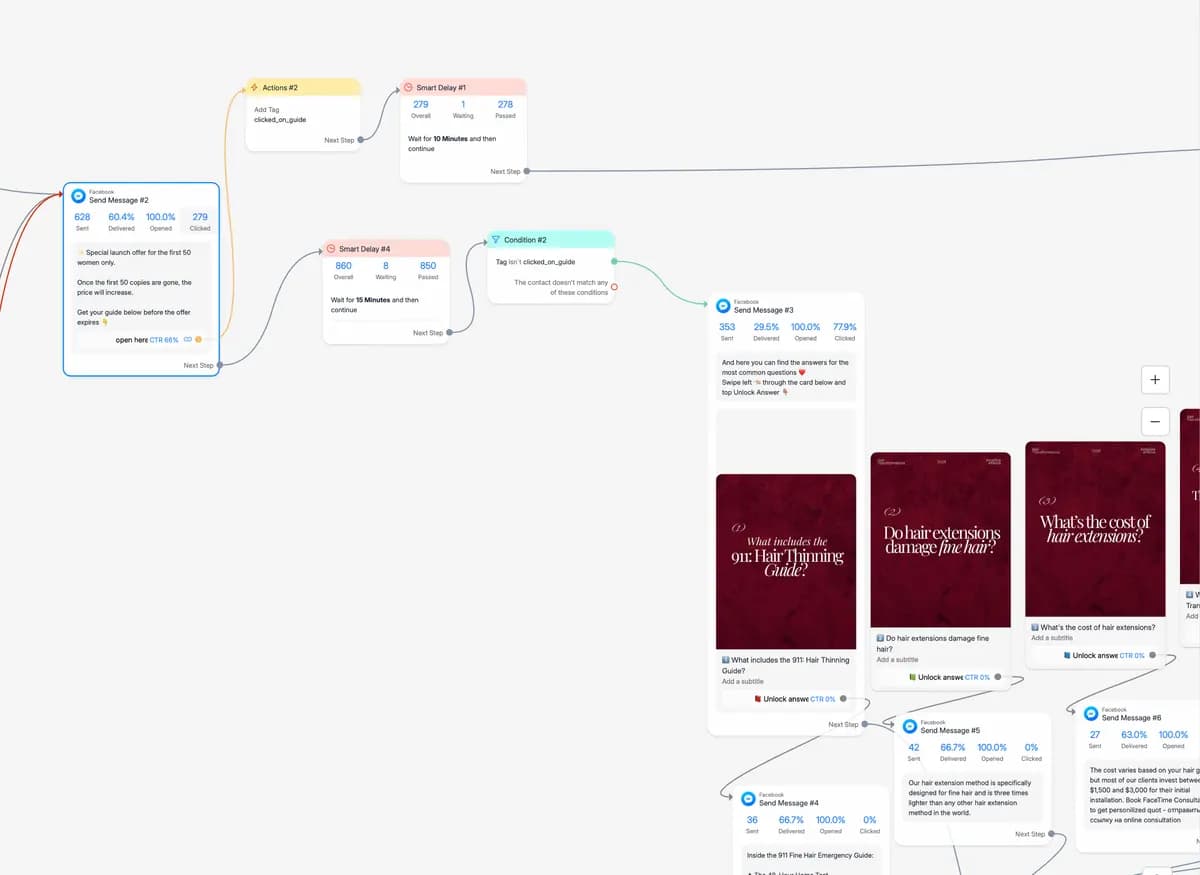Viewport: 1200px width, 875px height.
Task: Click the 278 Passed stat in Smart Delay #1
Action: [x=505, y=109]
